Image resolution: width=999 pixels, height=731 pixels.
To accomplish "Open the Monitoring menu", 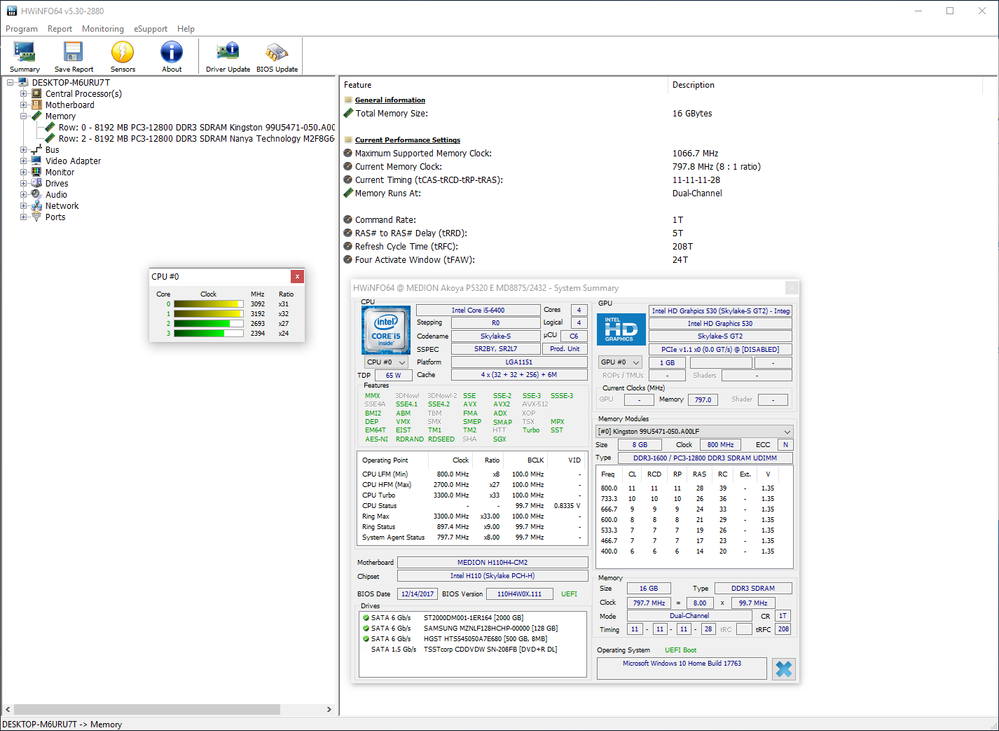I will tap(103, 29).
